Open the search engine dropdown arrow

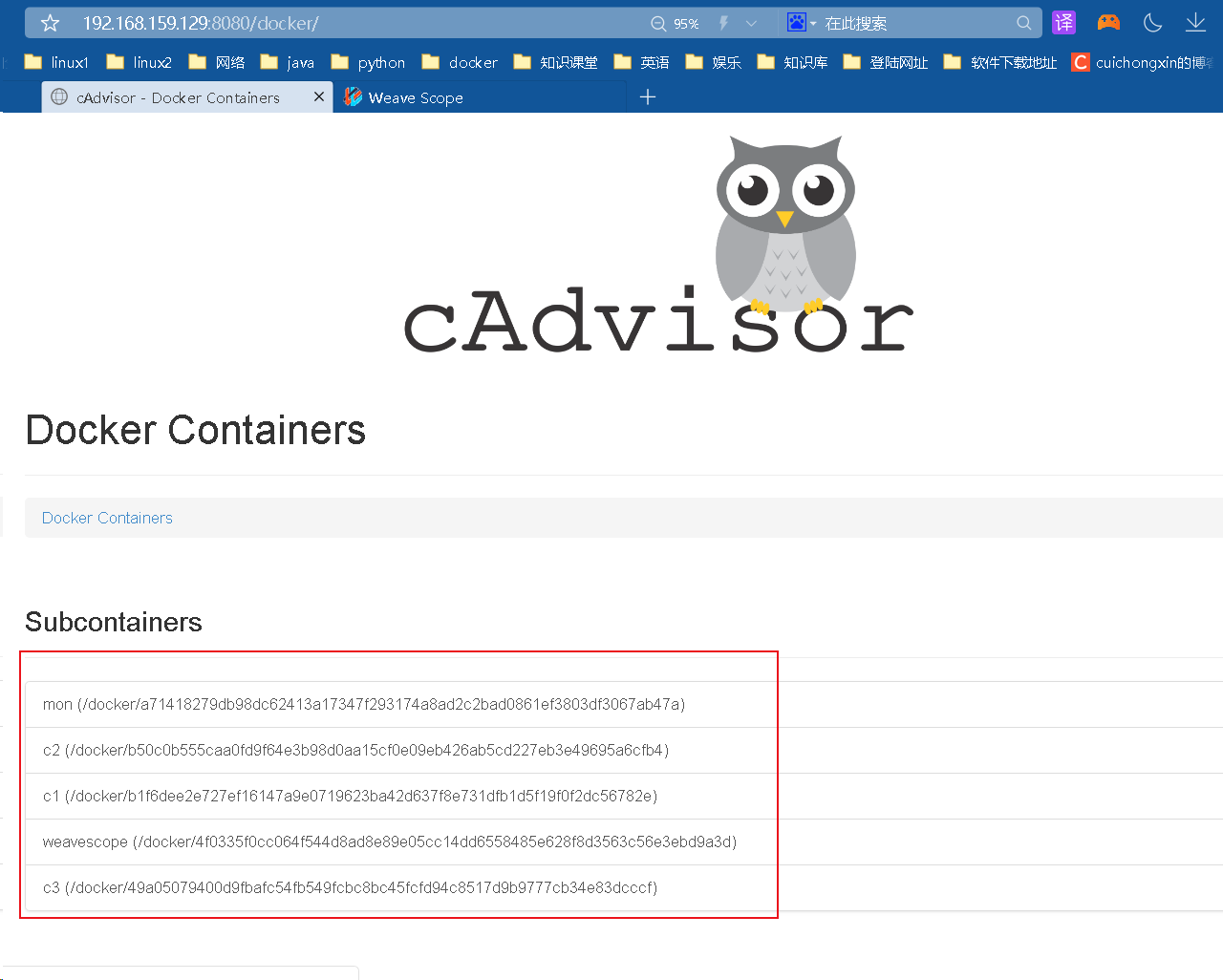tap(811, 22)
